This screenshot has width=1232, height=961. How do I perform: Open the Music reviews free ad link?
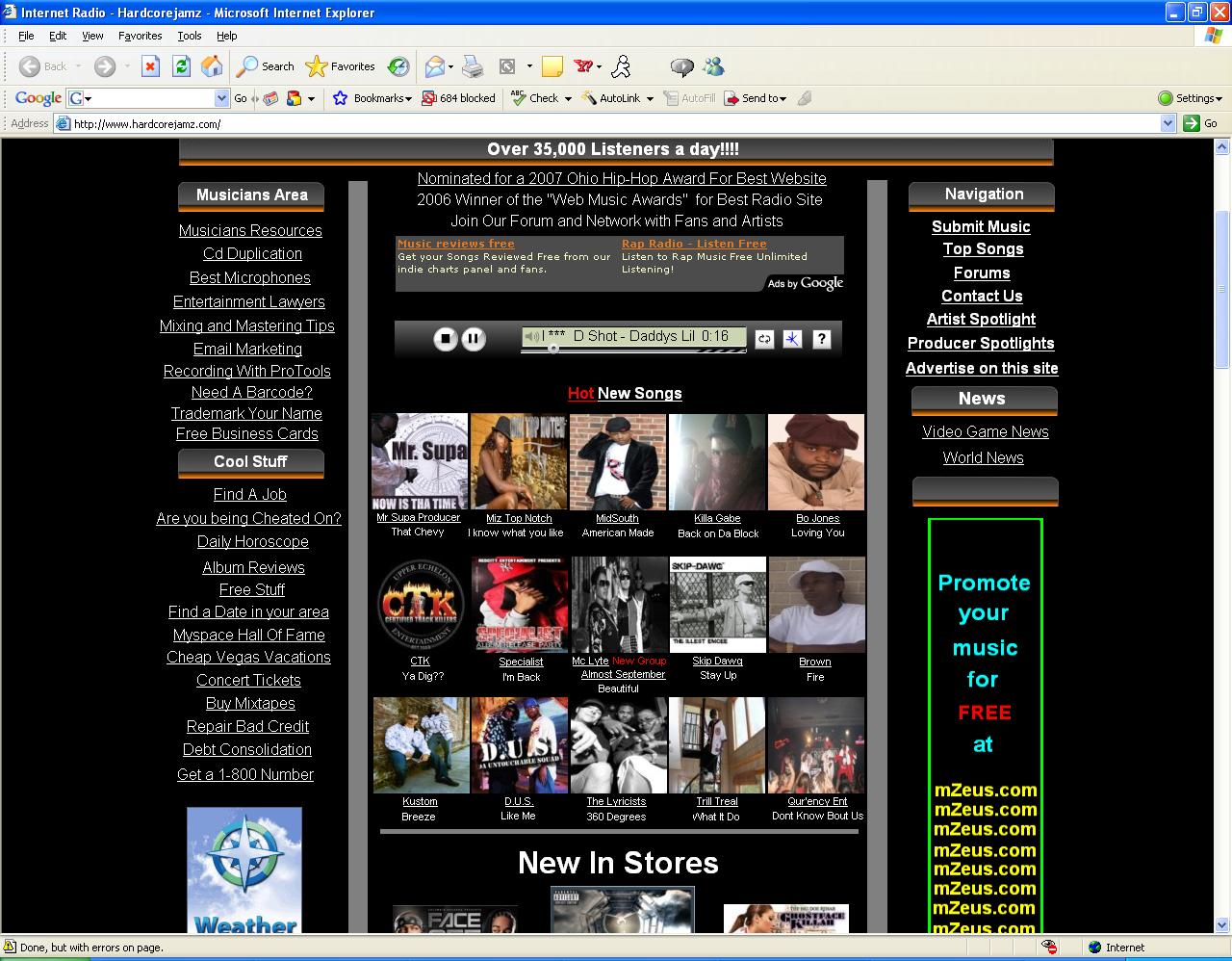[x=456, y=244]
